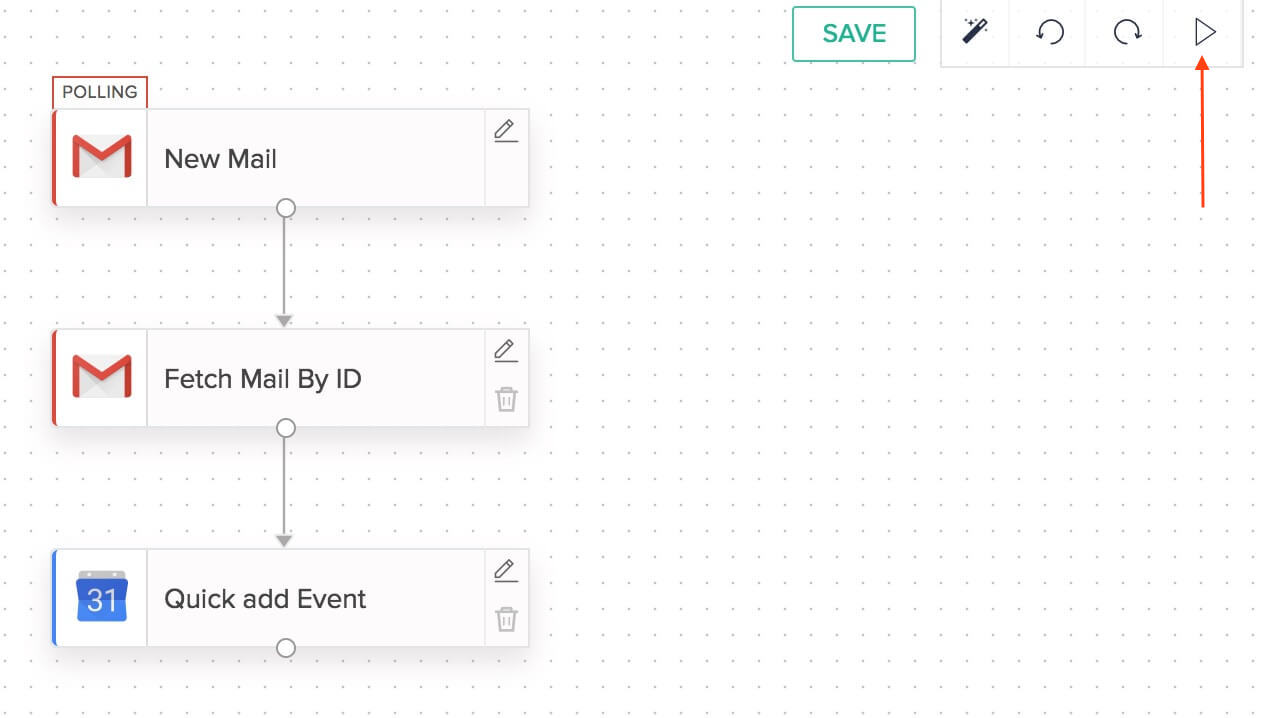Click the SAVE button

tap(853, 34)
